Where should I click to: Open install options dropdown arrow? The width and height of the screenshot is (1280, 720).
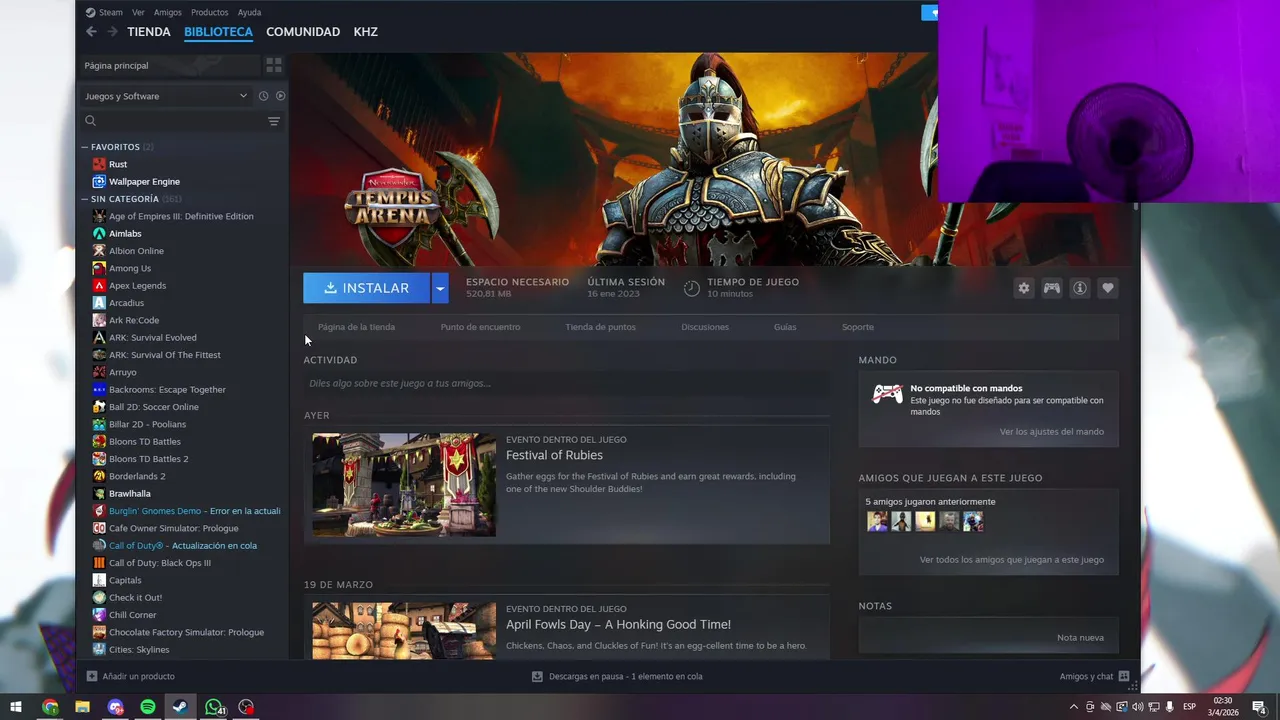tap(439, 288)
